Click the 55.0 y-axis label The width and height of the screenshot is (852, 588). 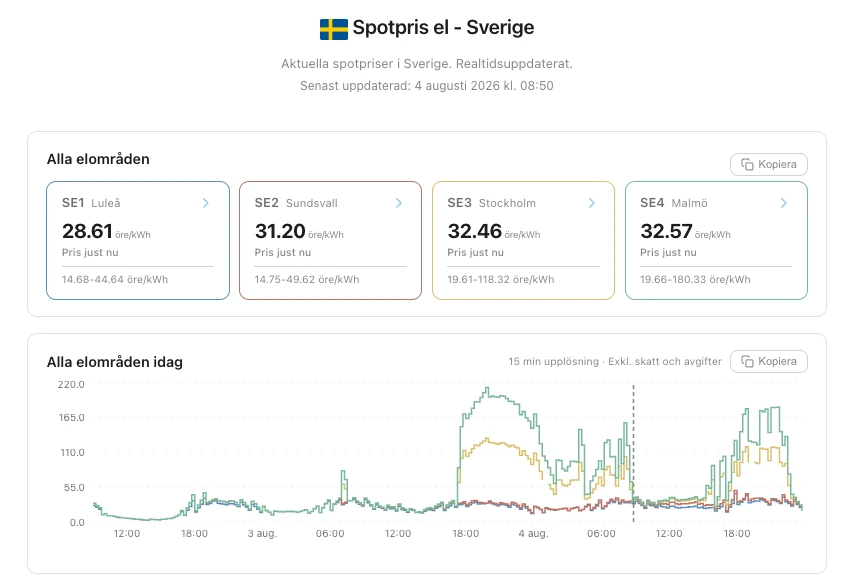pyautogui.click(x=74, y=487)
